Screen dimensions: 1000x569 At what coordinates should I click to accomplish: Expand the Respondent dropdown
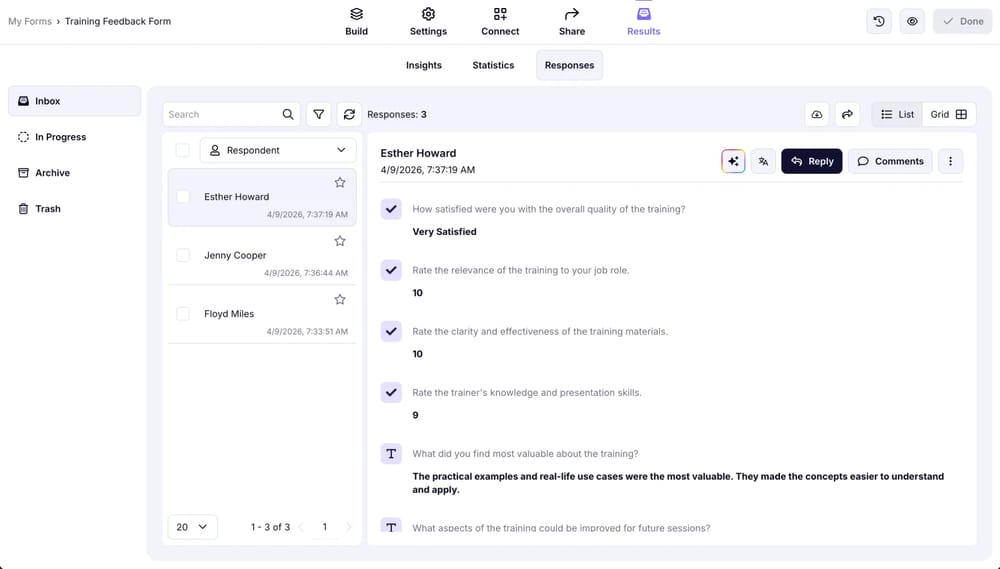(x=278, y=150)
